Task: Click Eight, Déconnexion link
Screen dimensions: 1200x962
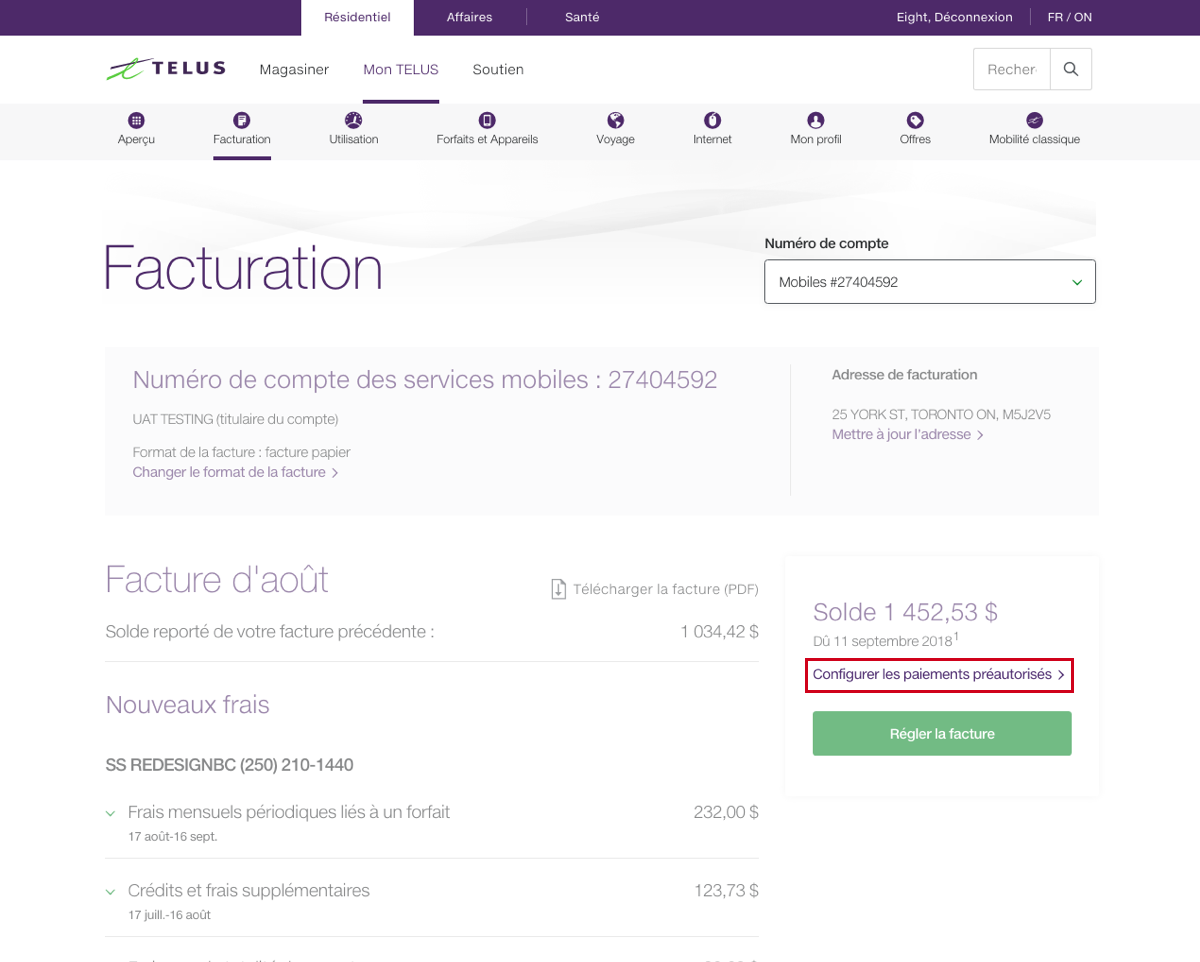Action: [x=955, y=17]
